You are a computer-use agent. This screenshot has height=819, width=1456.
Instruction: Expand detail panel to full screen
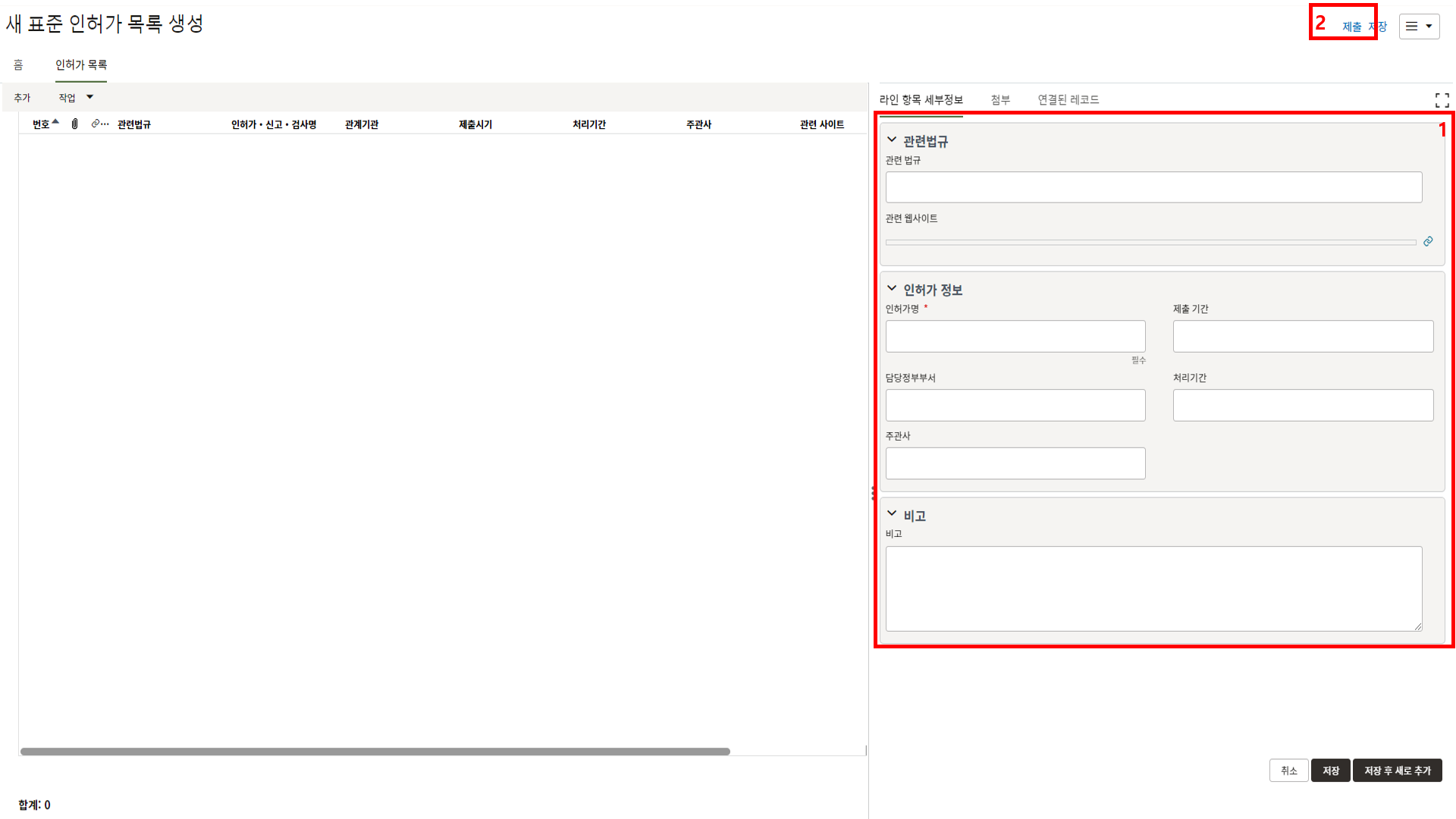(x=1442, y=100)
